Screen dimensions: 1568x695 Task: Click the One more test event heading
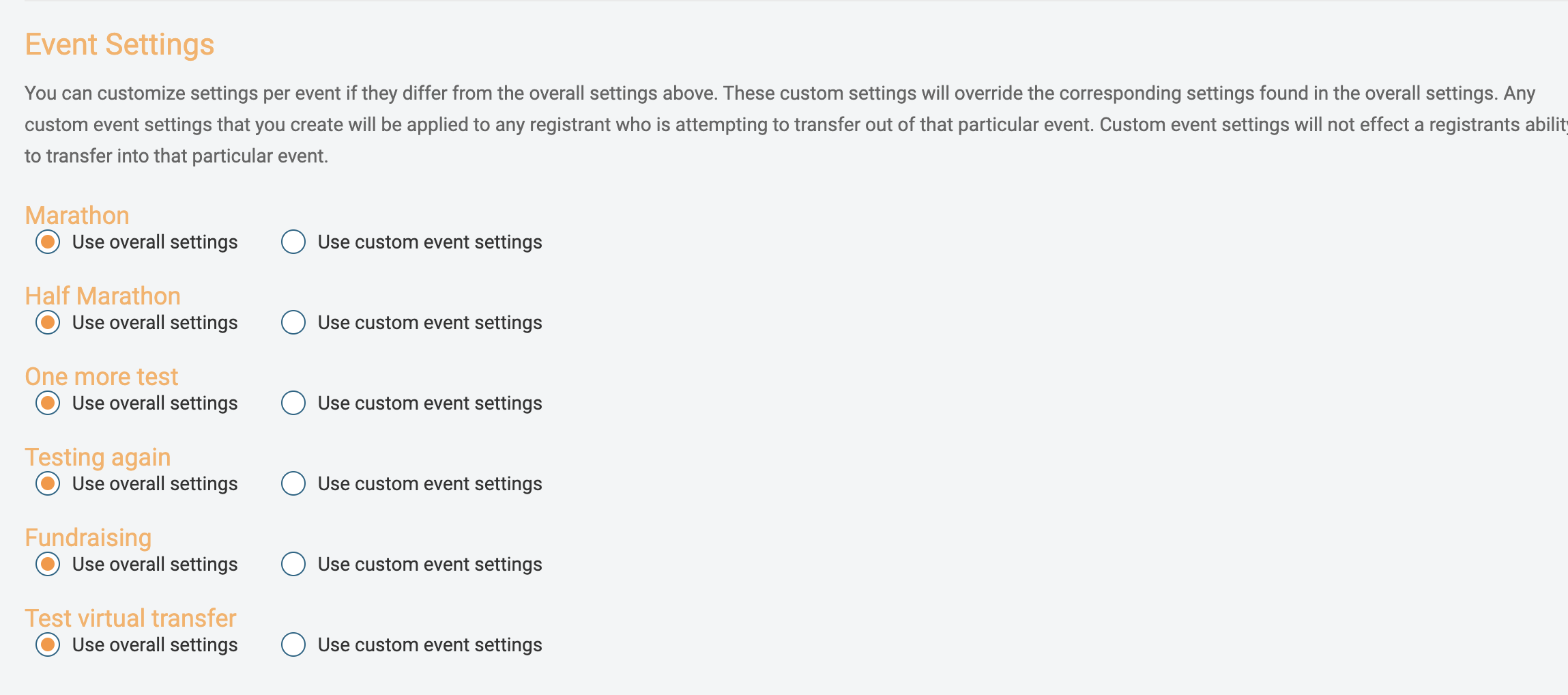[x=102, y=375]
